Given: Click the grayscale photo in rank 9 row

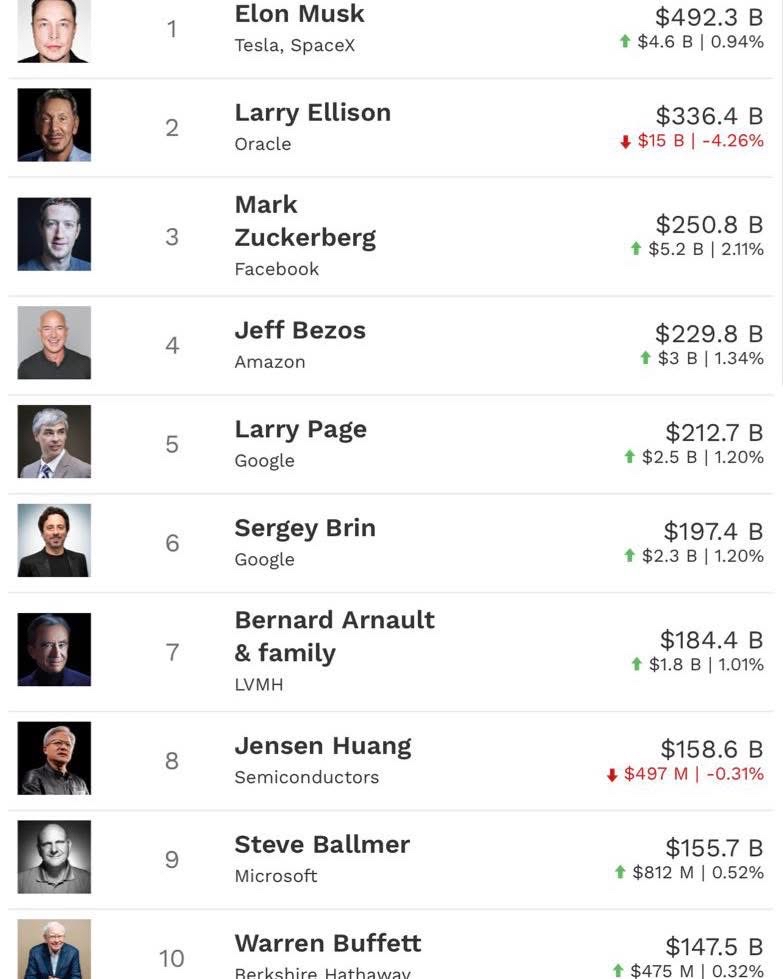Looking at the screenshot, I should (x=54, y=857).
